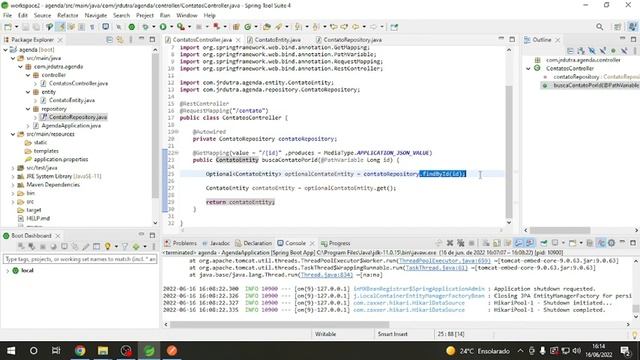This screenshot has height=360, width=640.
Task: Open ThreadPoolExecutor.java:659 stack trace link
Action: (x=444, y=261)
